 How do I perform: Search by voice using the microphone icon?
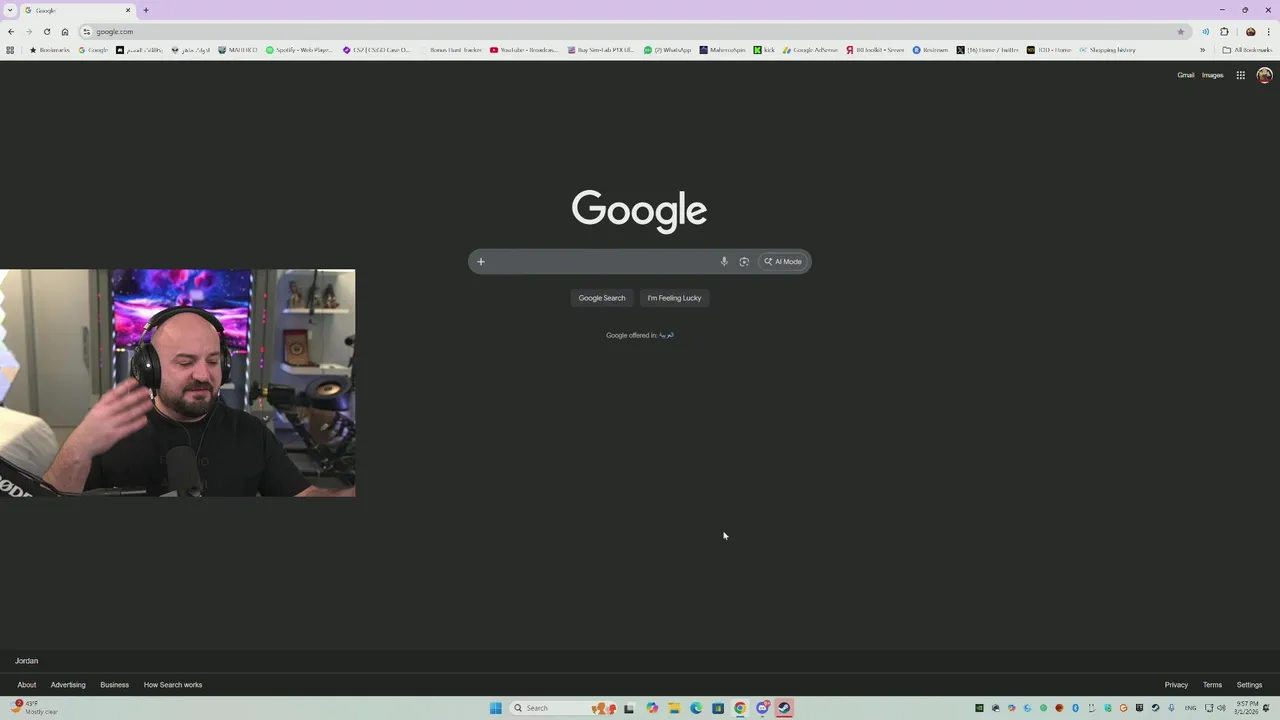pyautogui.click(x=724, y=262)
